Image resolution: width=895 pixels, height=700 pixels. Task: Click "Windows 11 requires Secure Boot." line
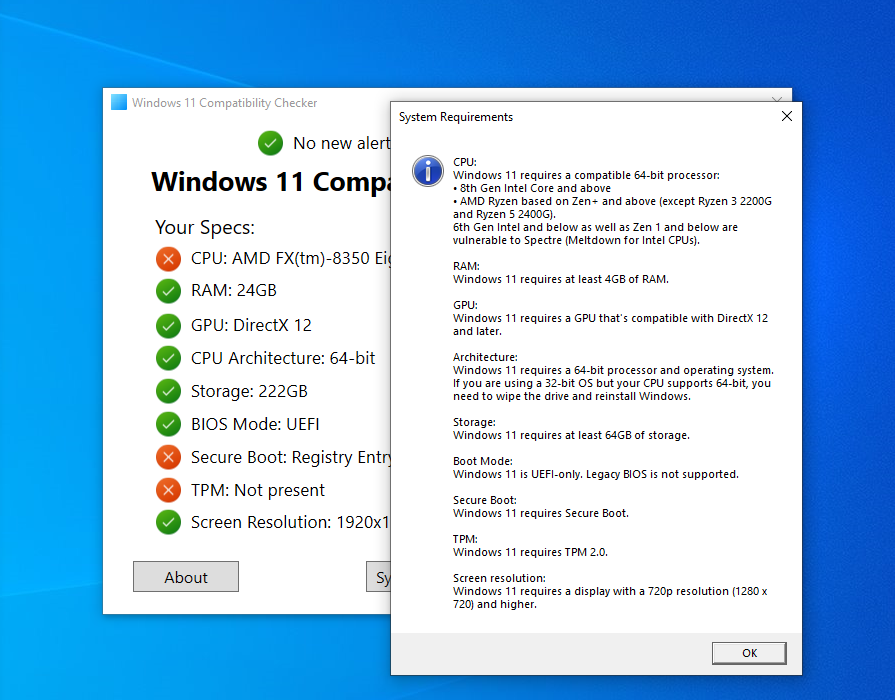(541, 513)
